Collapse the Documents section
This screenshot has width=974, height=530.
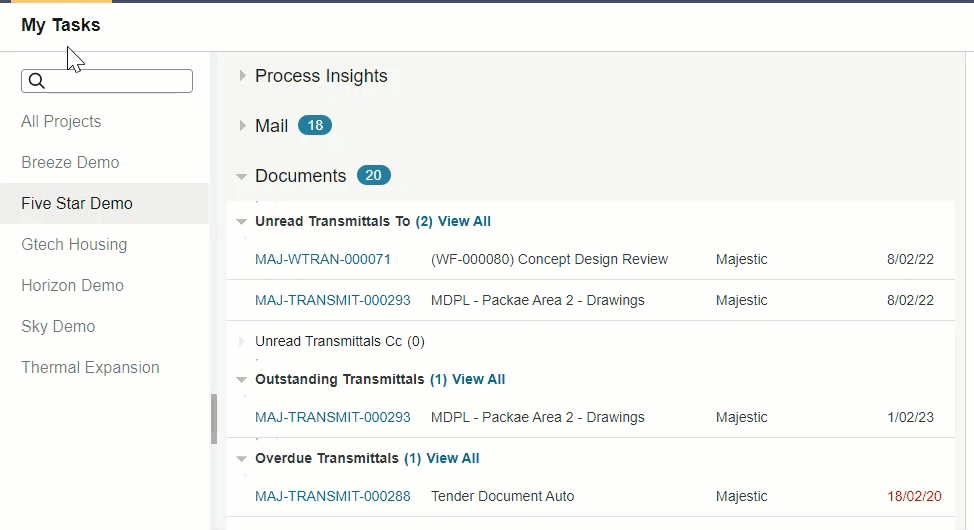pyautogui.click(x=242, y=176)
